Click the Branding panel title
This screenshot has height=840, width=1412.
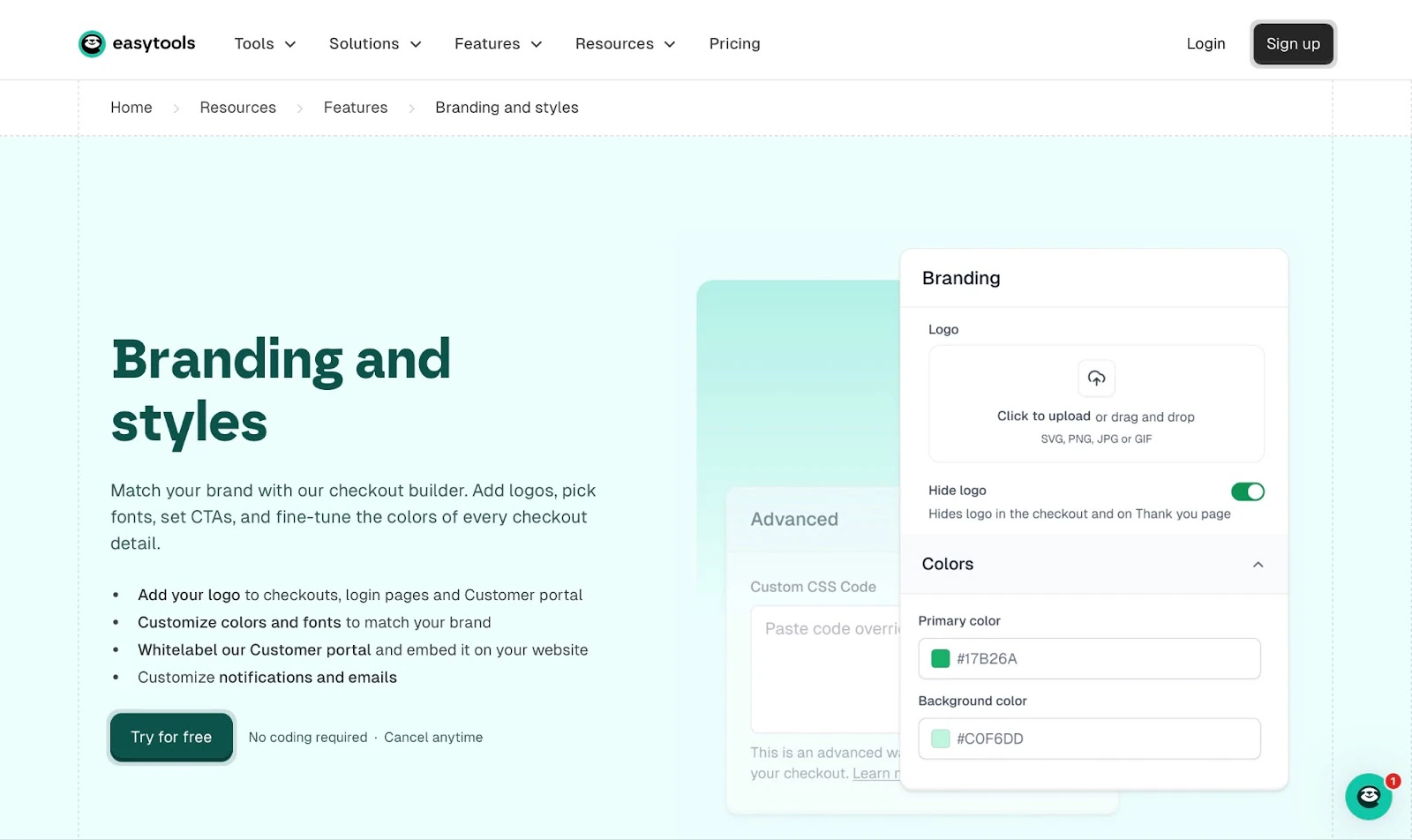point(961,278)
